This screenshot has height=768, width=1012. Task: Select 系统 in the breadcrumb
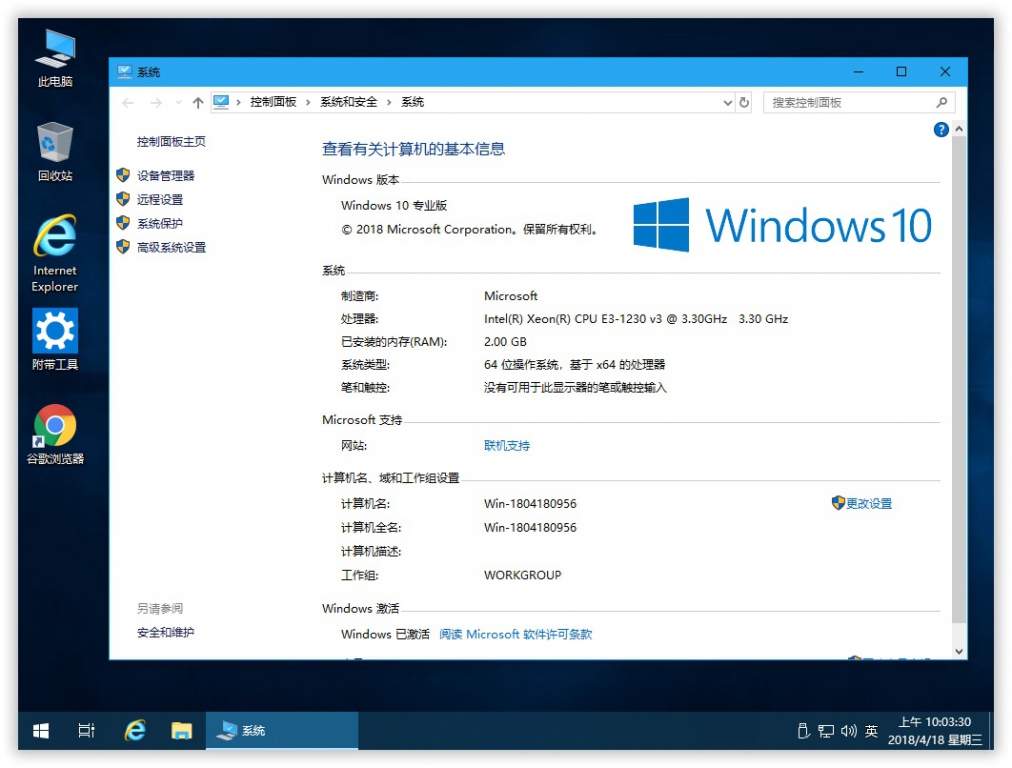tap(412, 102)
